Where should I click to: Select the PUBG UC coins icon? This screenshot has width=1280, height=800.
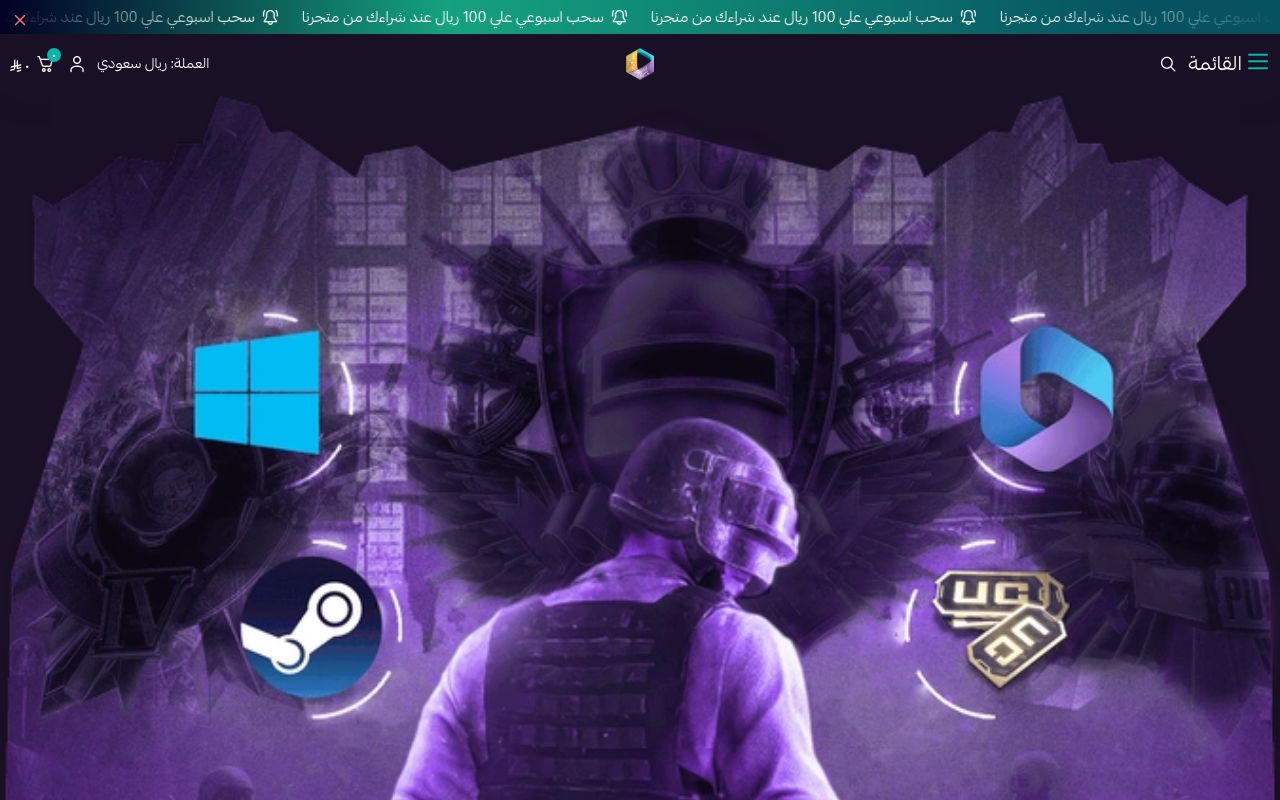pyautogui.click(x=1001, y=628)
